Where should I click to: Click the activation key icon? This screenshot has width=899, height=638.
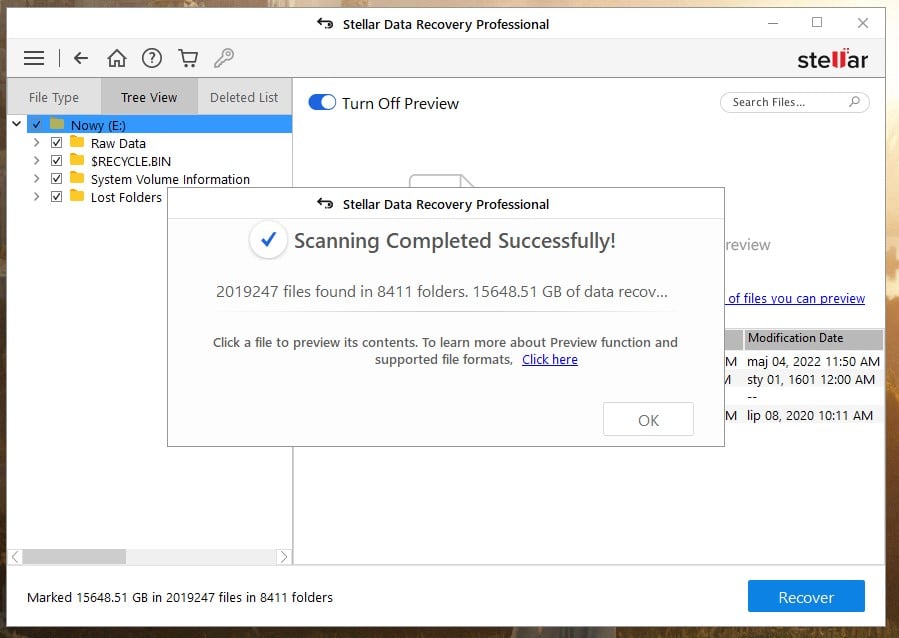coord(224,58)
